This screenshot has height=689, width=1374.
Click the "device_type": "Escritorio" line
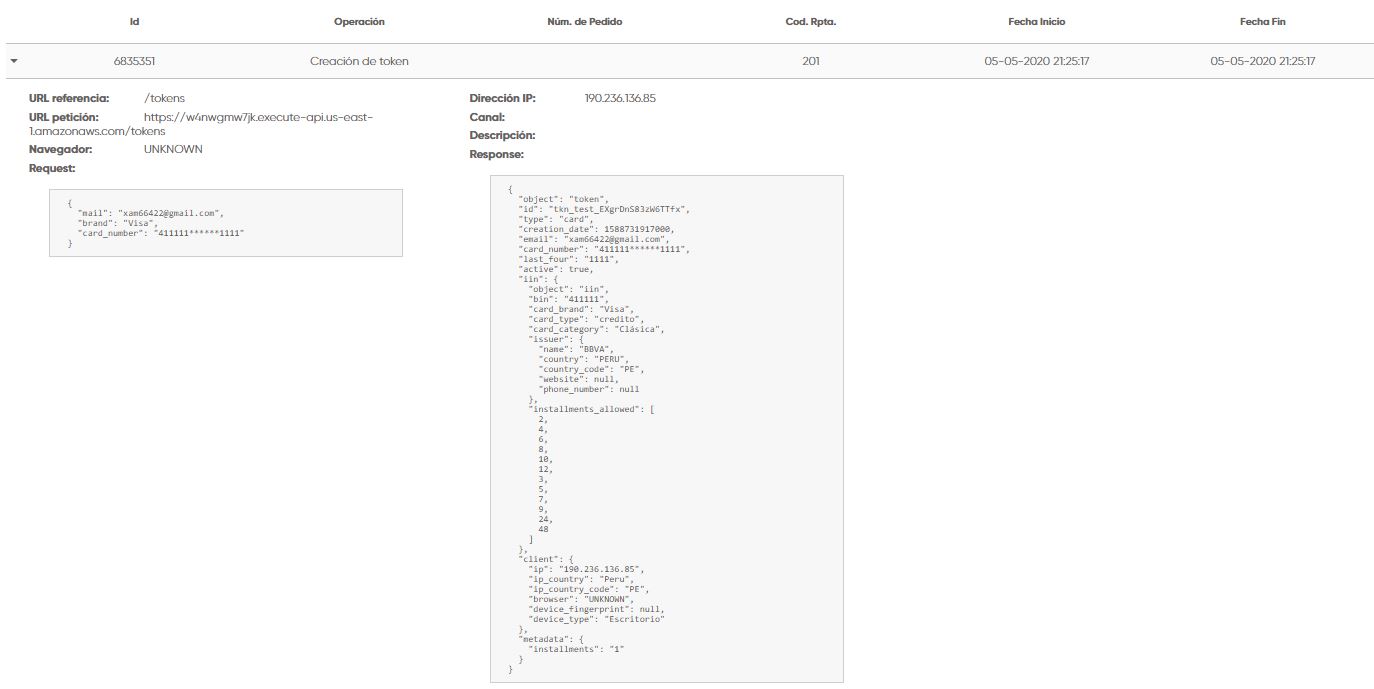(x=596, y=619)
